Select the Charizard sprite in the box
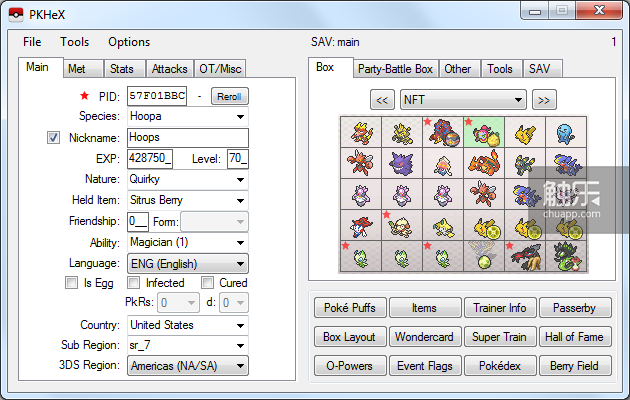 click(484, 163)
